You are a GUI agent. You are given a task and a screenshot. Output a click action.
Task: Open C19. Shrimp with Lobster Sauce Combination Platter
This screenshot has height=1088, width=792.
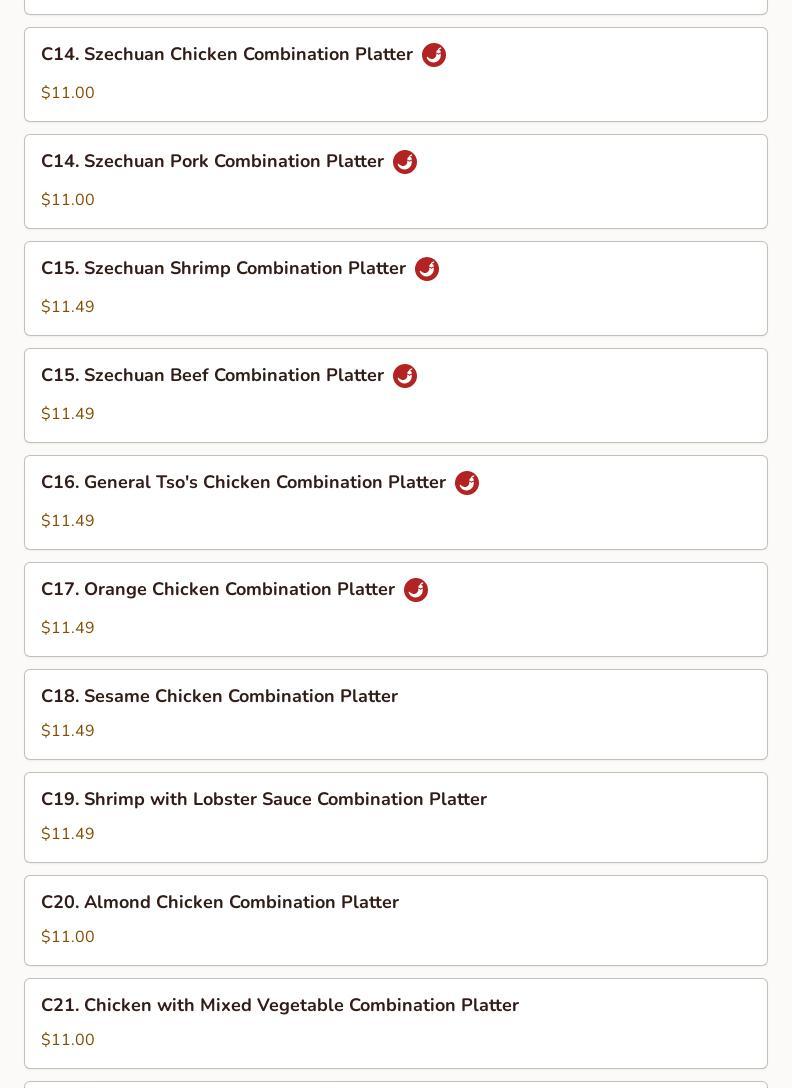[264, 799]
